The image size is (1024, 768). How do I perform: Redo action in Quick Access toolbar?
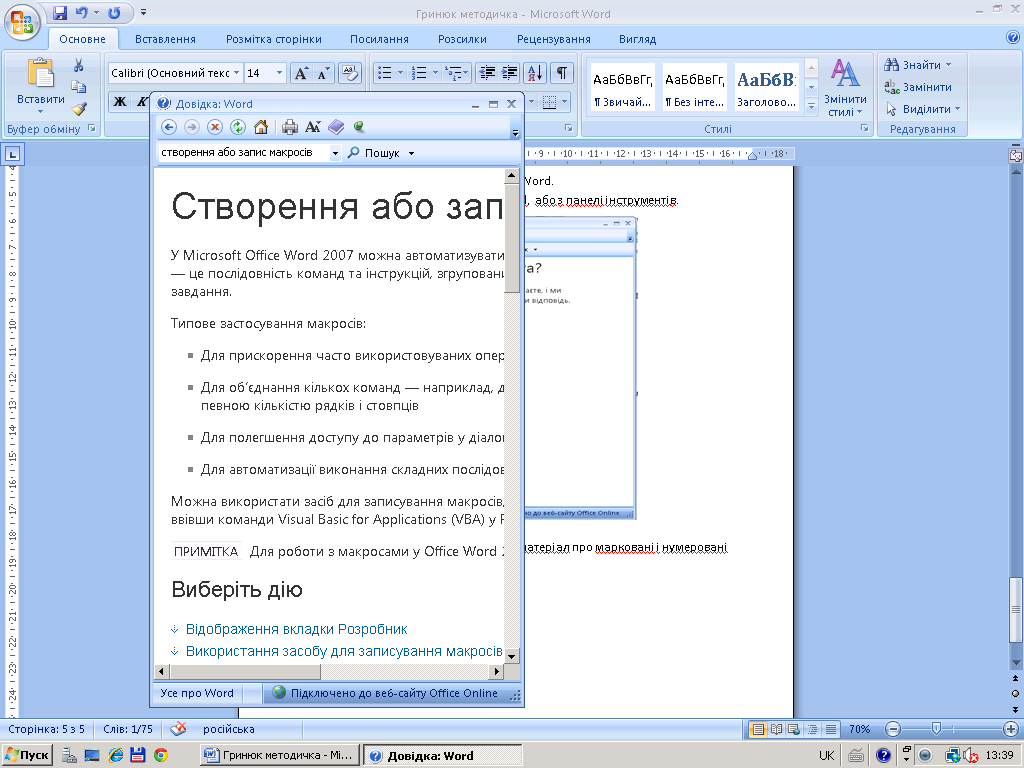click(114, 12)
